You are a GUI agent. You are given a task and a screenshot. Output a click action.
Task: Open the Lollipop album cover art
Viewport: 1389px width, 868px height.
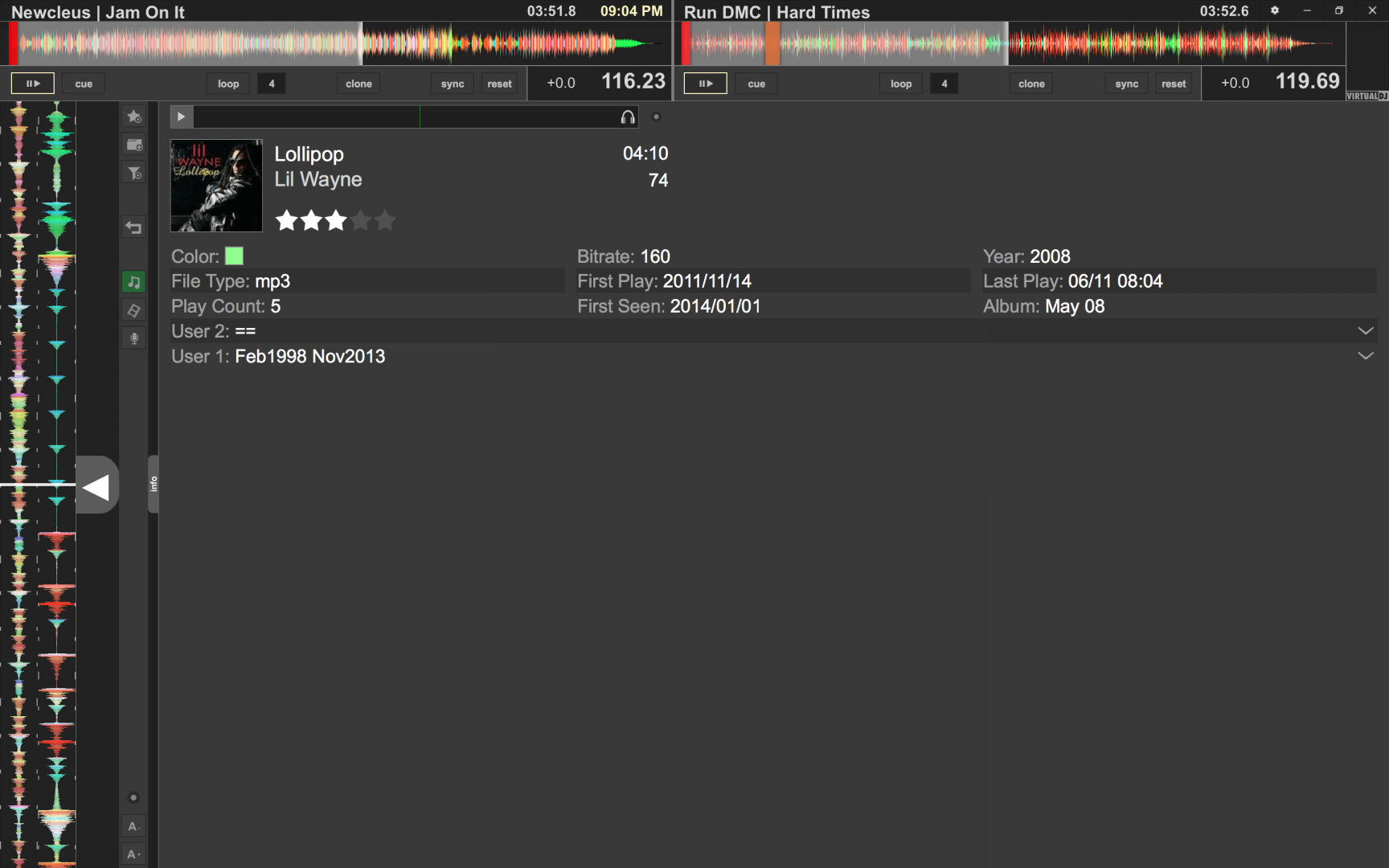pos(216,186)
